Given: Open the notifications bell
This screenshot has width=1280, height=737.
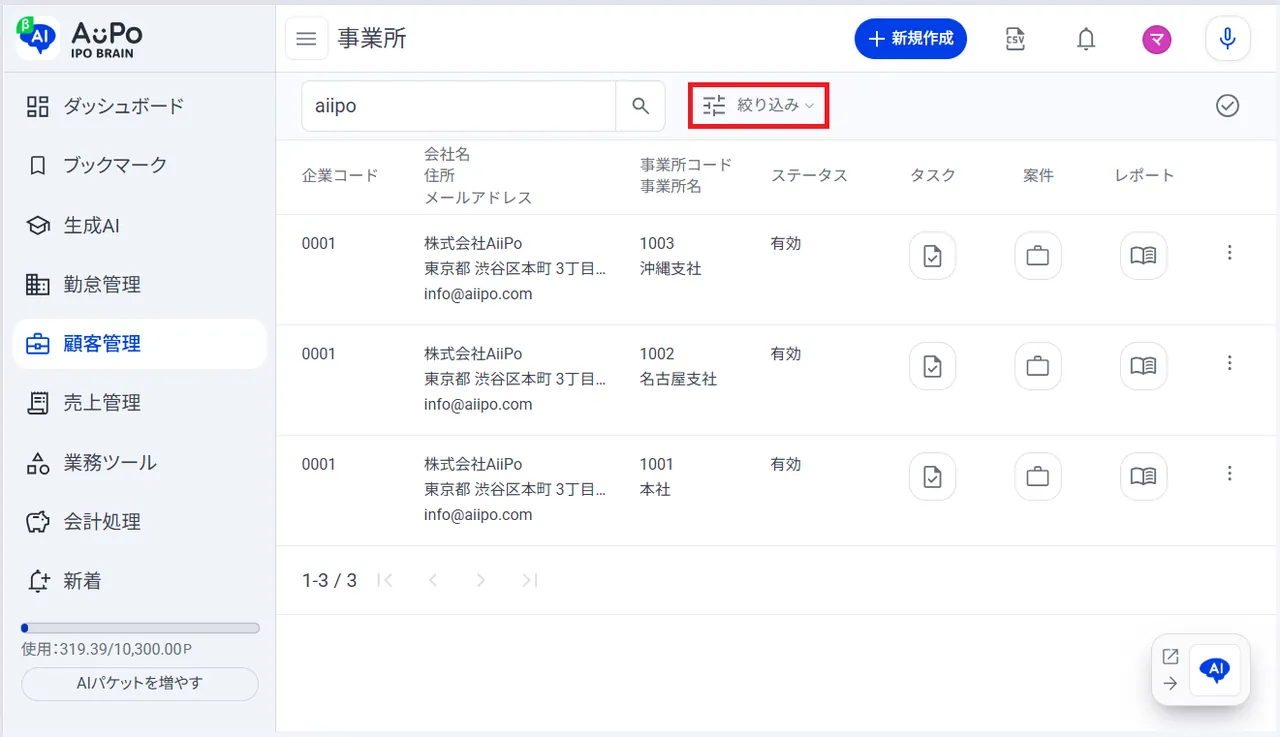Looking at the screenshot, I should click(1085, 39).
